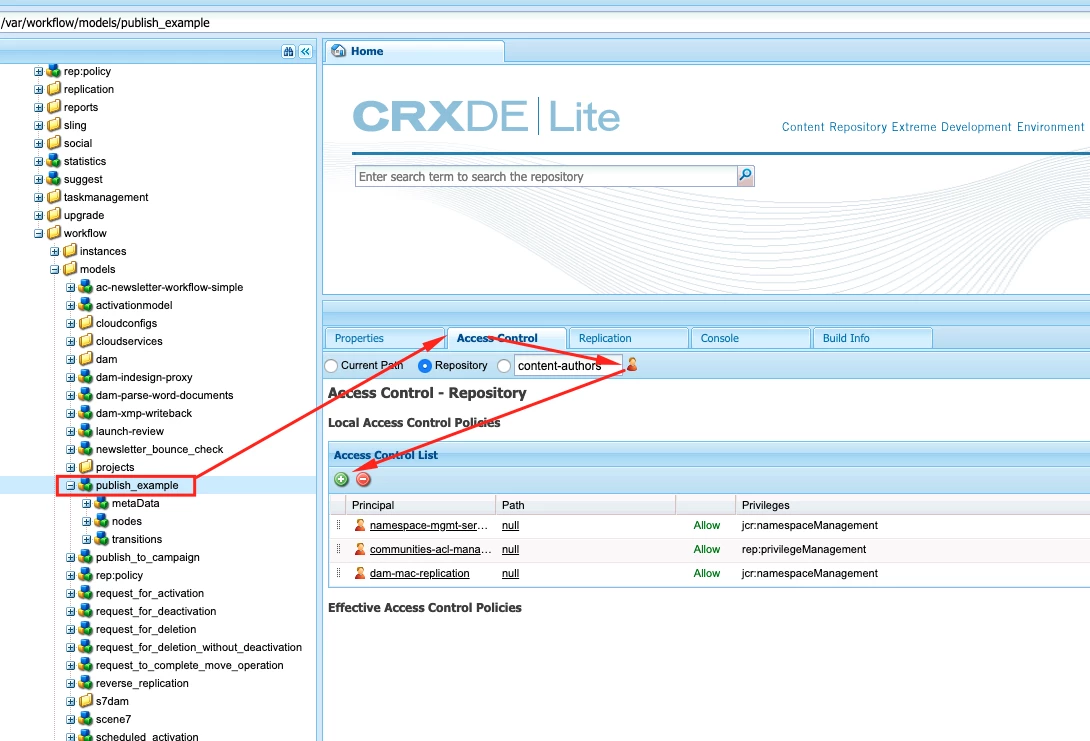Click the red remove ACL entry icon
This screenshot has width=1090, height=741.
point(364,479)
